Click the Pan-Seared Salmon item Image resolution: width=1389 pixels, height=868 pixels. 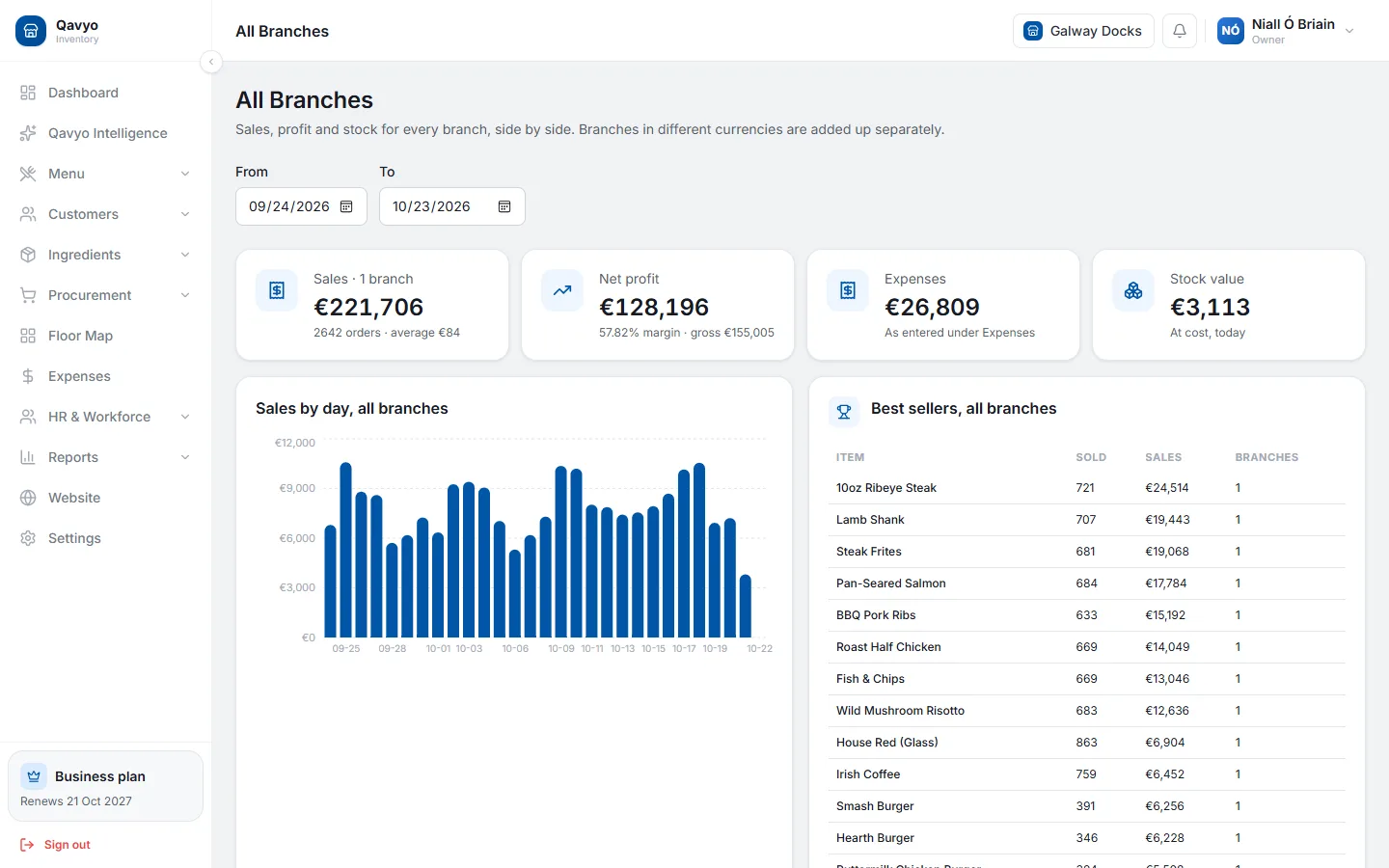[890, 583]
